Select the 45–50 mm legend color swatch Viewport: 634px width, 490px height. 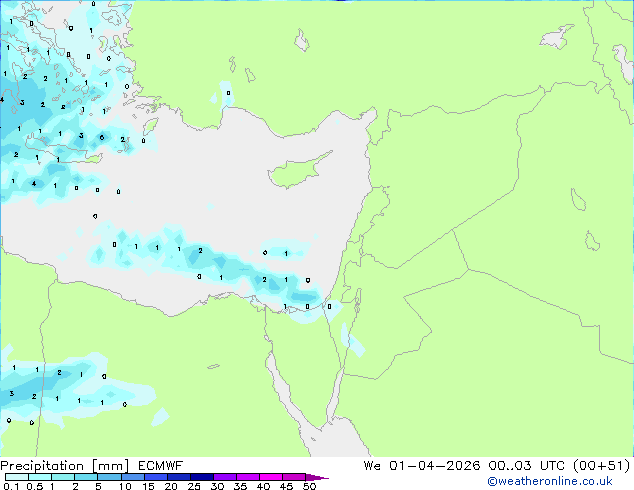(x=294, y=477)
